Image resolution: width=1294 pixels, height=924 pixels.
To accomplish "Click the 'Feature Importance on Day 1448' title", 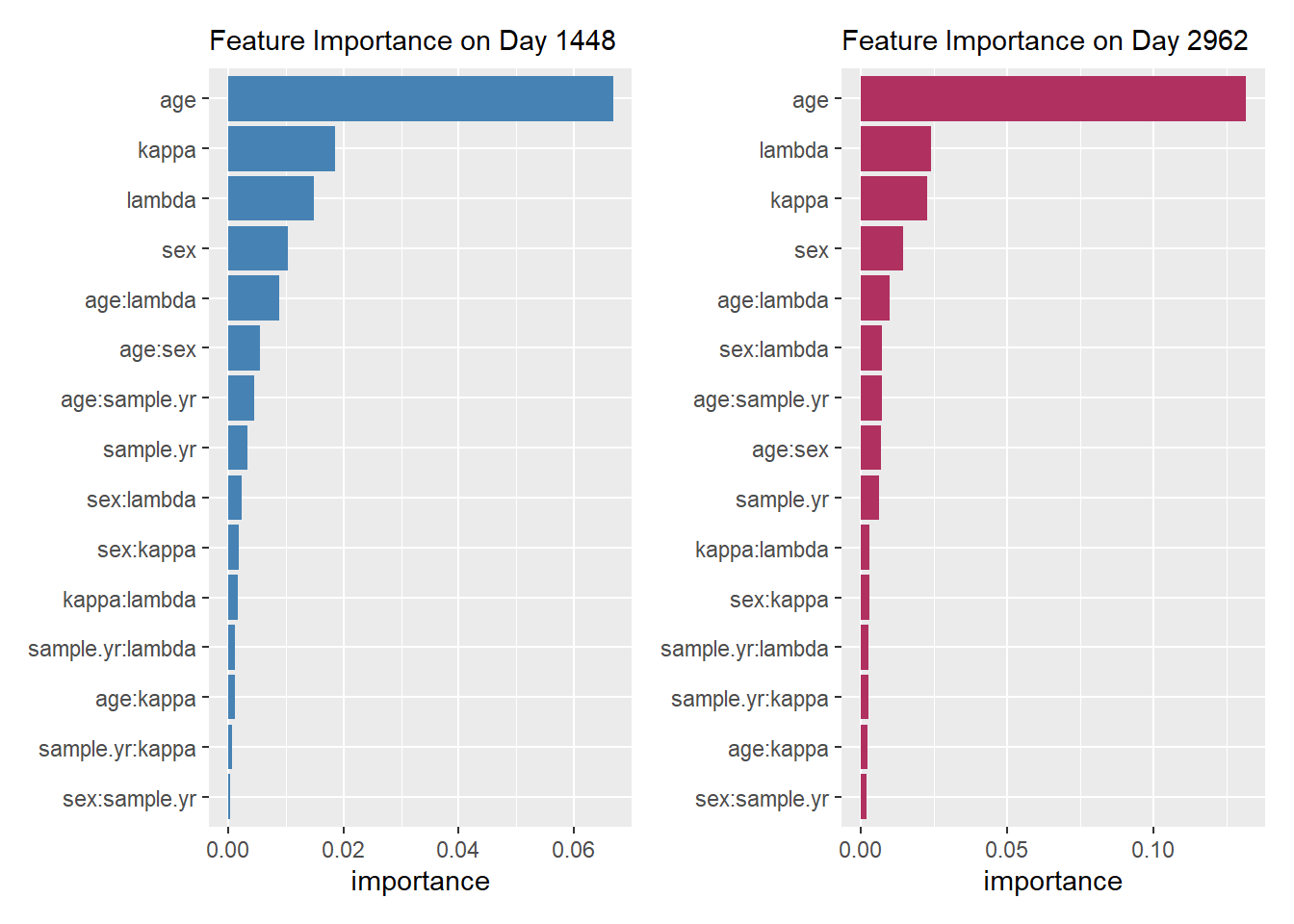I will click(x=412, y=41).
